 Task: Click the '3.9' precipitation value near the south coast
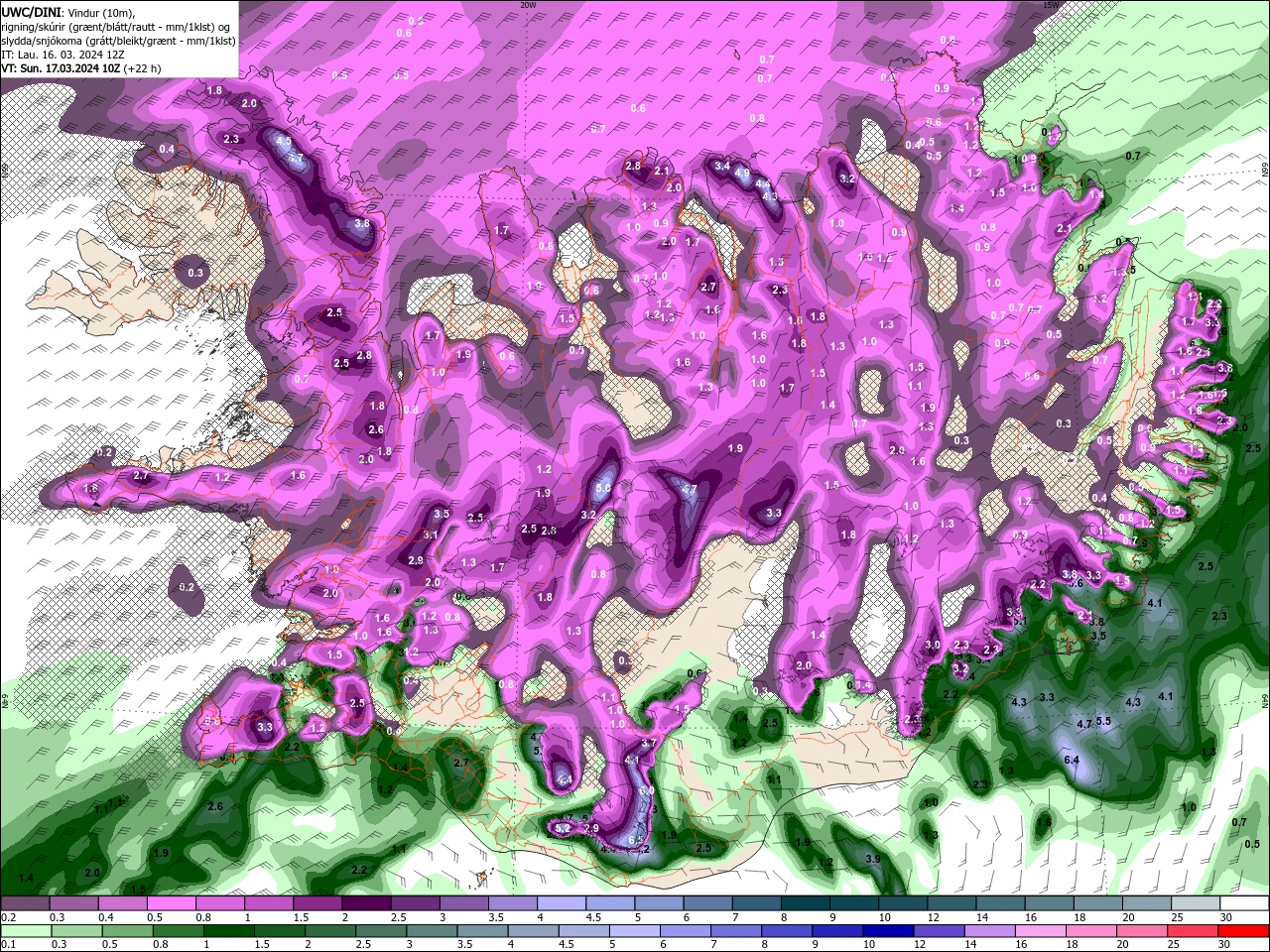[872, 859]
